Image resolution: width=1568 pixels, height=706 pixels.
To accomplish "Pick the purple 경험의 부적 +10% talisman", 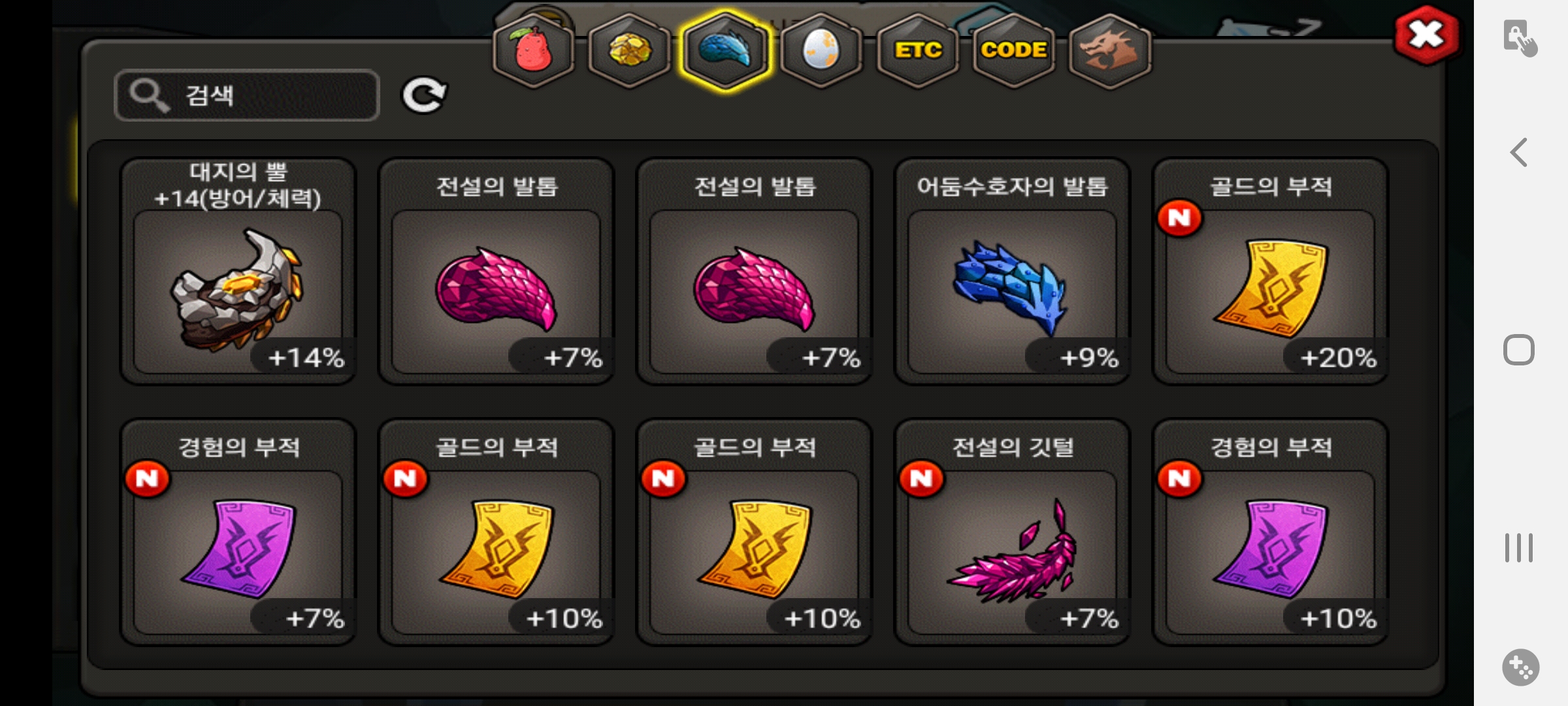I will (x=1271, y=532).
